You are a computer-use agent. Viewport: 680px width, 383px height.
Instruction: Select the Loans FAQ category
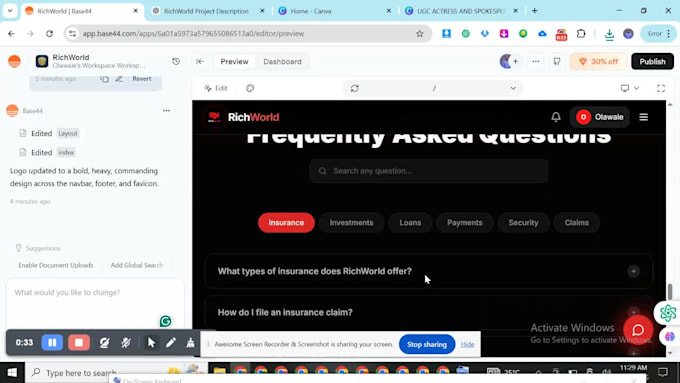[x=410, y=223]
